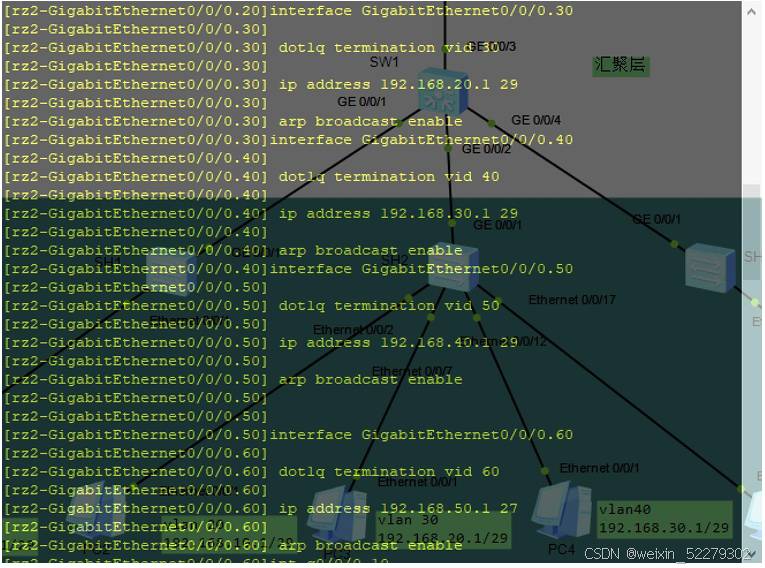The image size is (765, 568).
Task: Select the partially visible PC at right edge
Action: tap(755, 516)
